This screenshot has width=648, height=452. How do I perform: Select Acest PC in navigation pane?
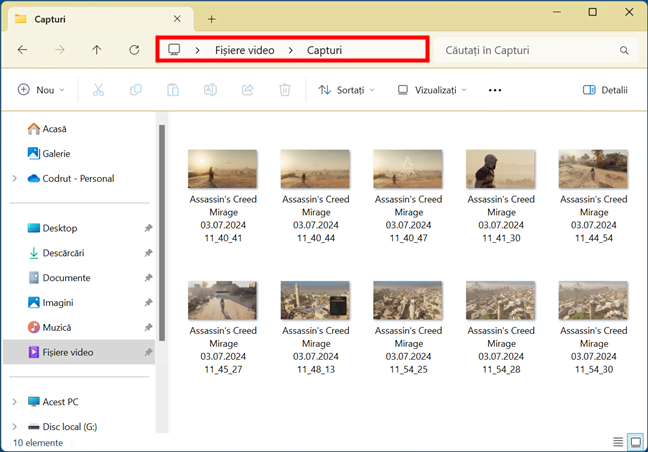pyautogui.click(x=52, y=402)
